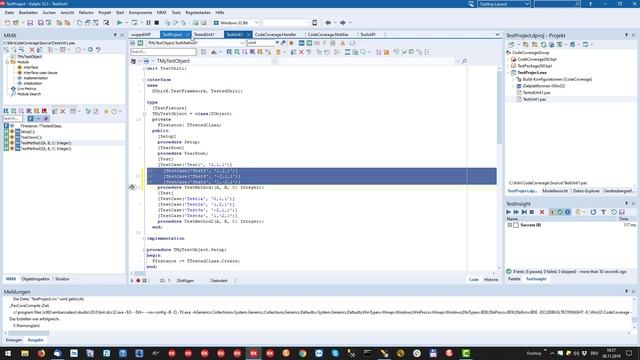The width and height of the screenshot is (640, 360).
Task: Pin the Projekt panel
Action: [x=626, y=36]
